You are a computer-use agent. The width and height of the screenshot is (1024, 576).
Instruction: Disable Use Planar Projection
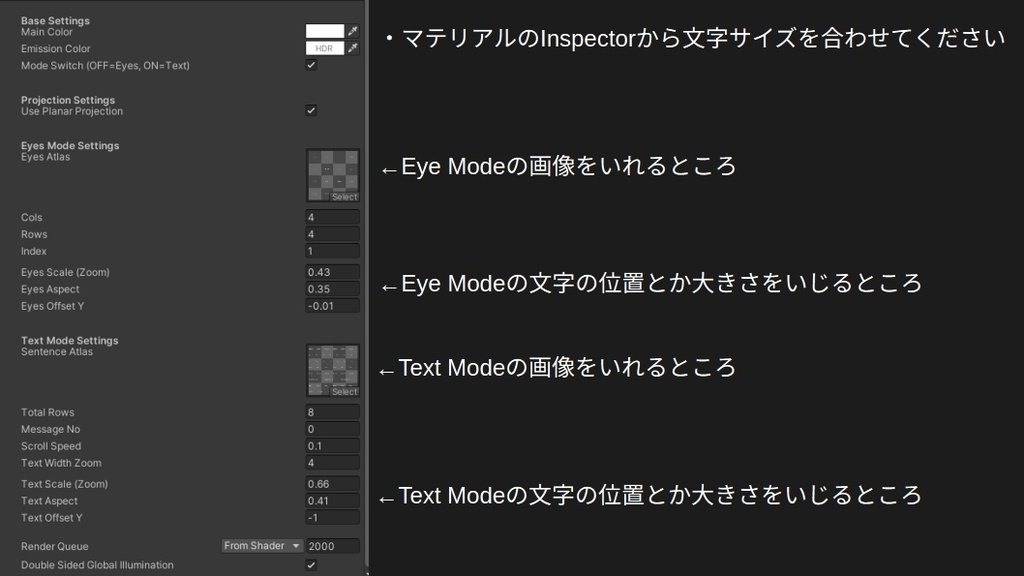coord(311,111)
